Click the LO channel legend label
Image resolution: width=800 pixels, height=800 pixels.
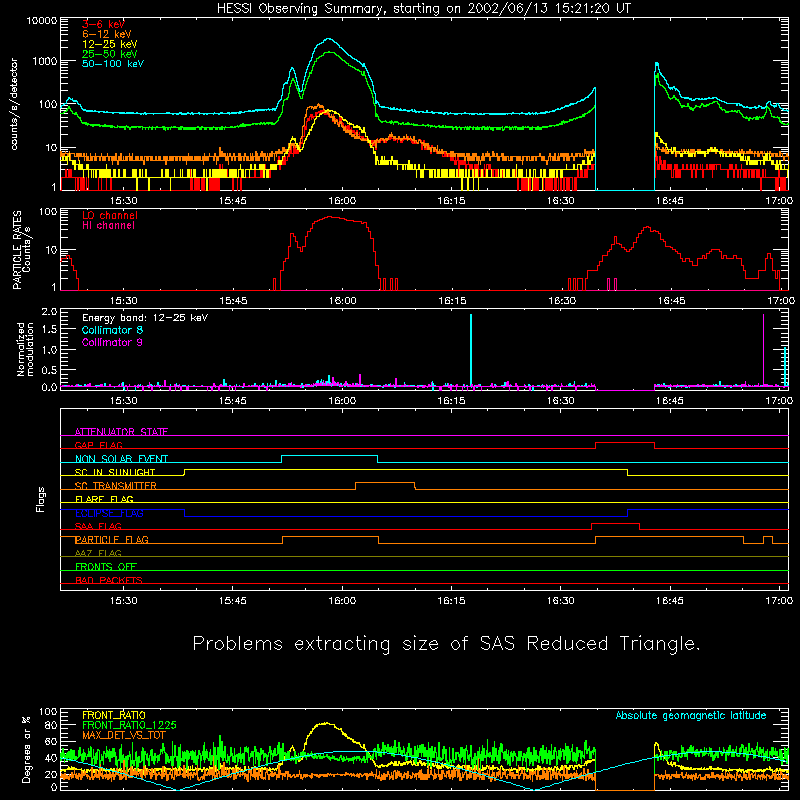[109, 215]
